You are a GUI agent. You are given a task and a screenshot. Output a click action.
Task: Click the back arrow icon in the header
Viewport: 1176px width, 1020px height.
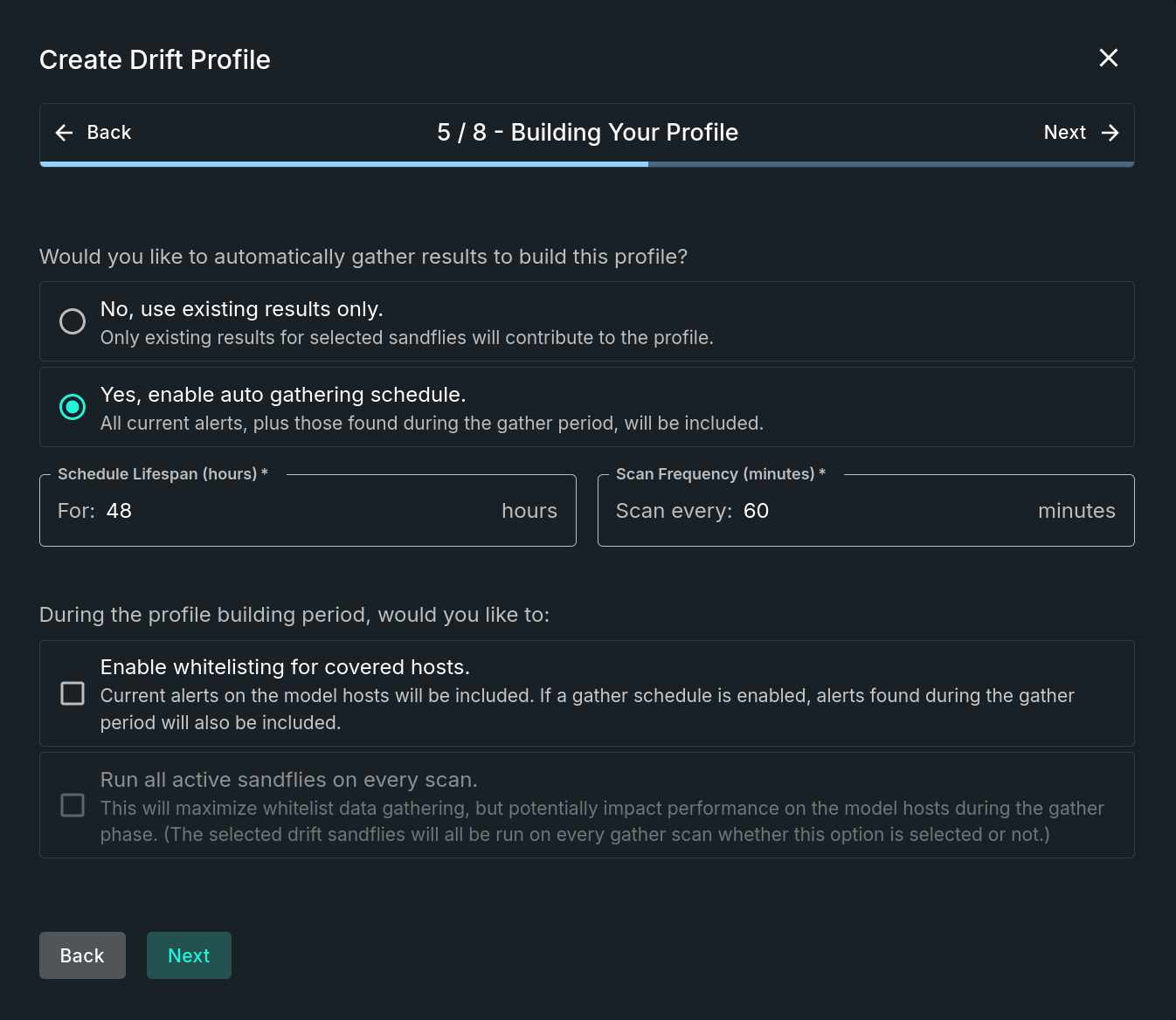[x=63, y=133]
